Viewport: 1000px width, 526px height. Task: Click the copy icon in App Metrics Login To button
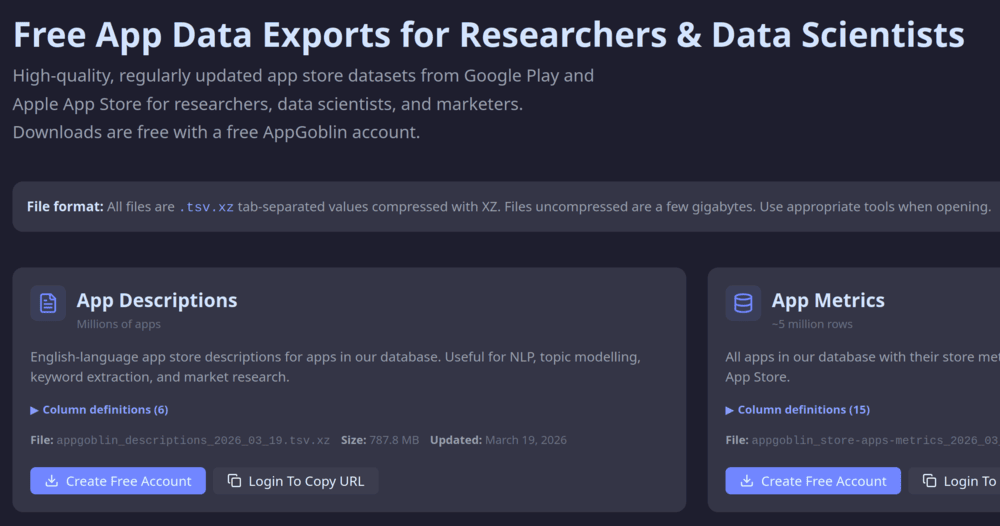tap(929, 481)
